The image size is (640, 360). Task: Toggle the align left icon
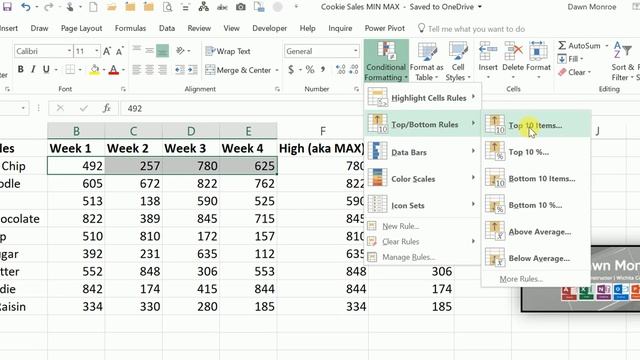click(137, 70)
